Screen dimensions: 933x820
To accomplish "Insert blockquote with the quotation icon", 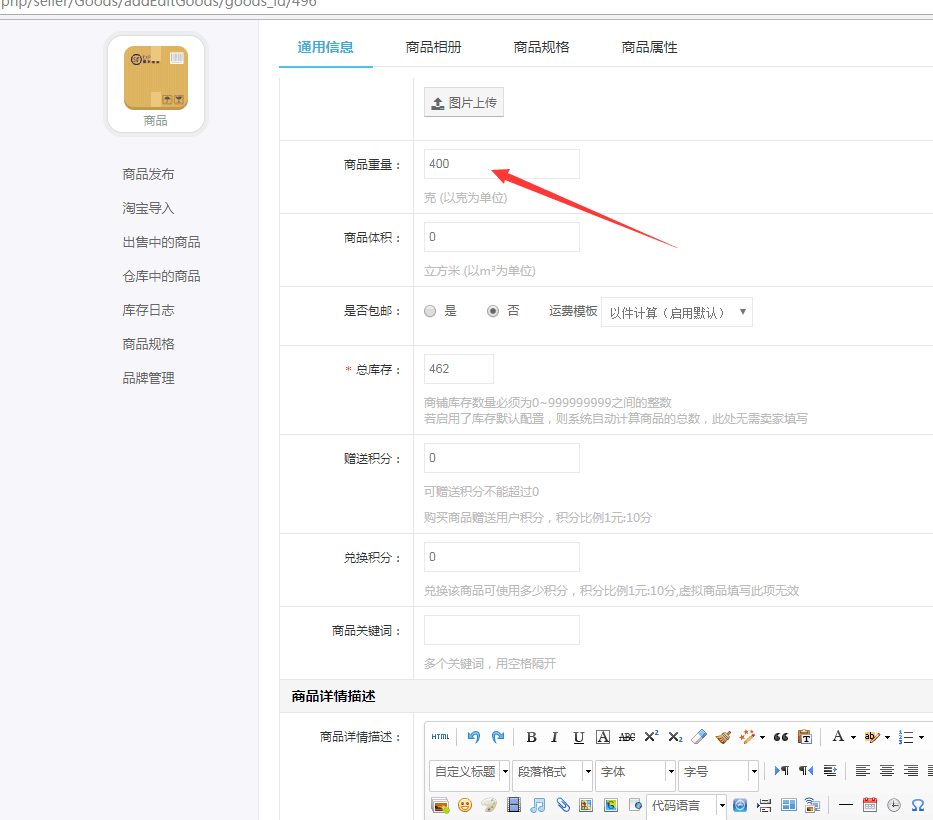I will [781, 737].
